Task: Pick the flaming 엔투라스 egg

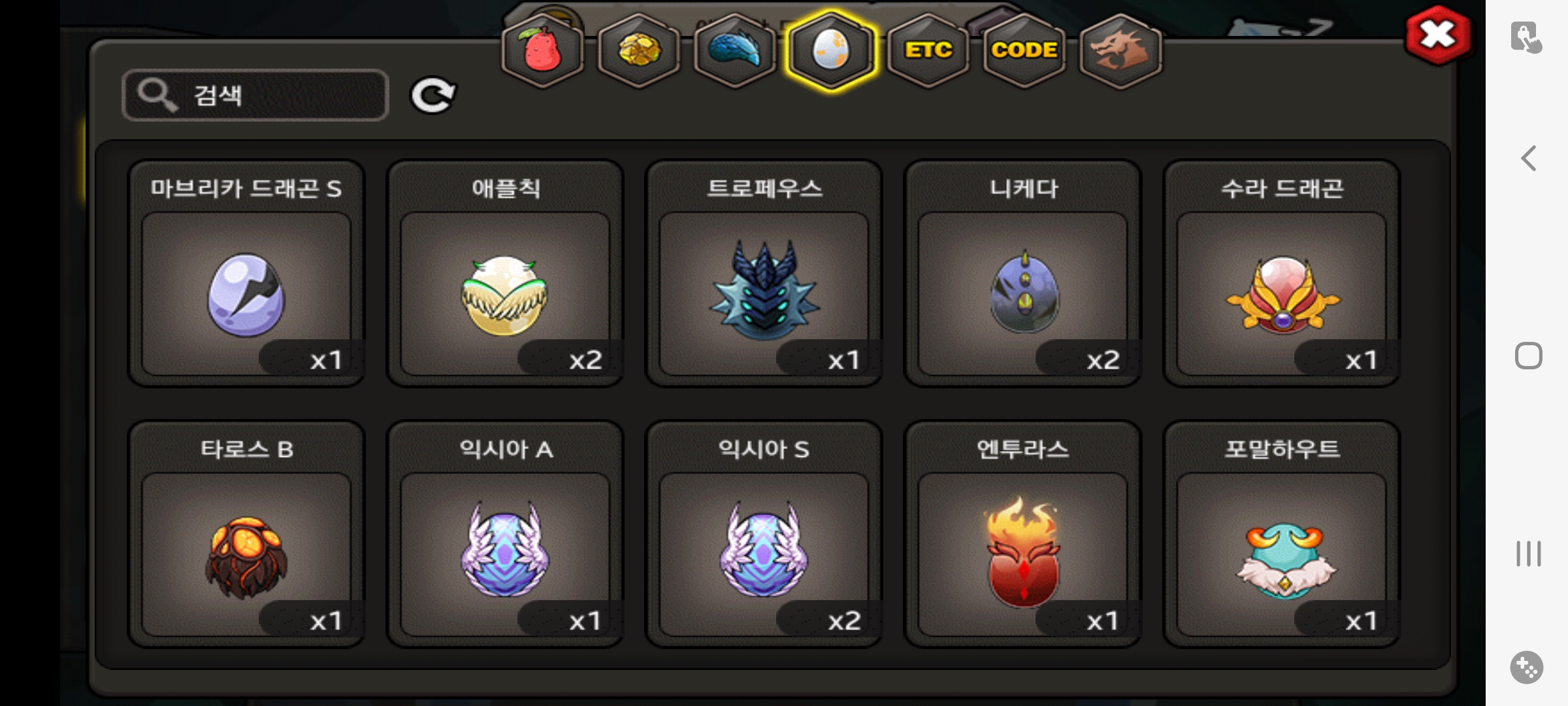Action: (x=1022, y=534)
